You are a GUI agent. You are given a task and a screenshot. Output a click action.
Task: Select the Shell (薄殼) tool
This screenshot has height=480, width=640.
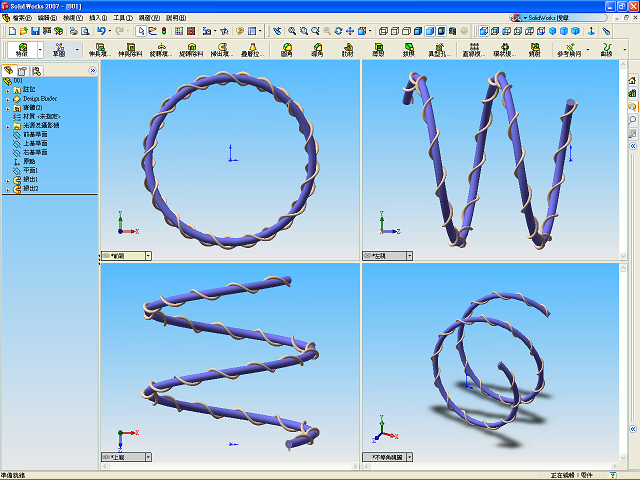[378, 50]
